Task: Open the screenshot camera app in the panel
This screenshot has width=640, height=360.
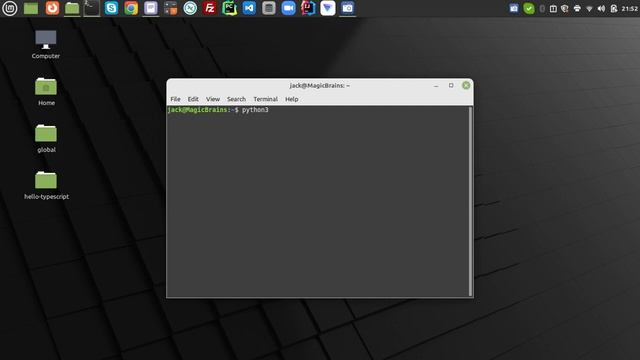Action: (347, 8)
